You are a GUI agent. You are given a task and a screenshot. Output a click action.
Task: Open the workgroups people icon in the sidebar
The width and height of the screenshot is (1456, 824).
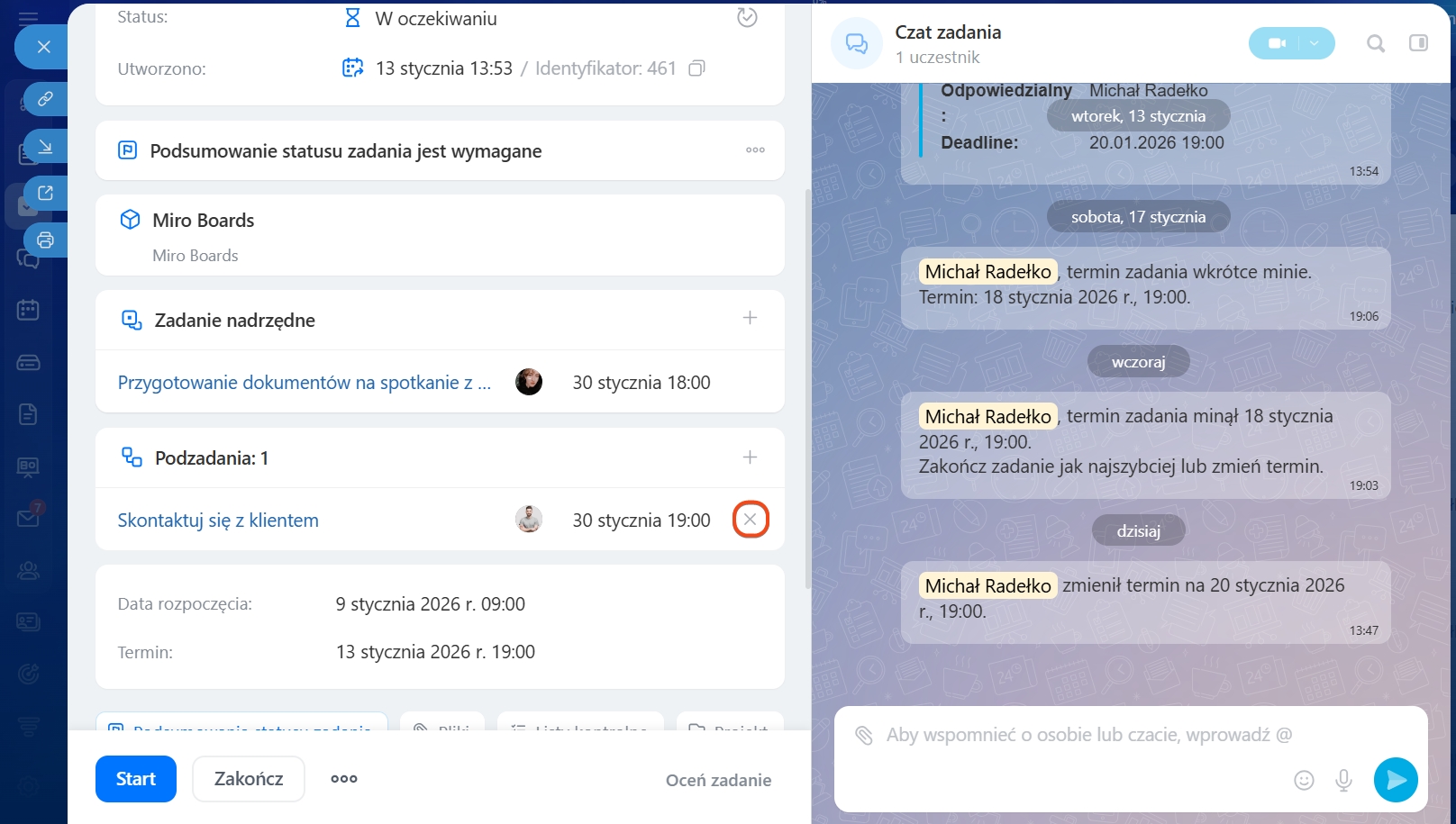point(28,570)
